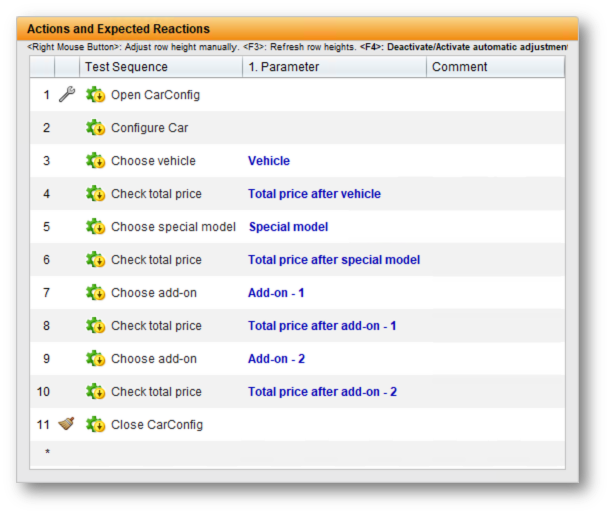Click the gear icon in row 7
The width and height of the screenshot is (610, 514).
coord(95,293)
